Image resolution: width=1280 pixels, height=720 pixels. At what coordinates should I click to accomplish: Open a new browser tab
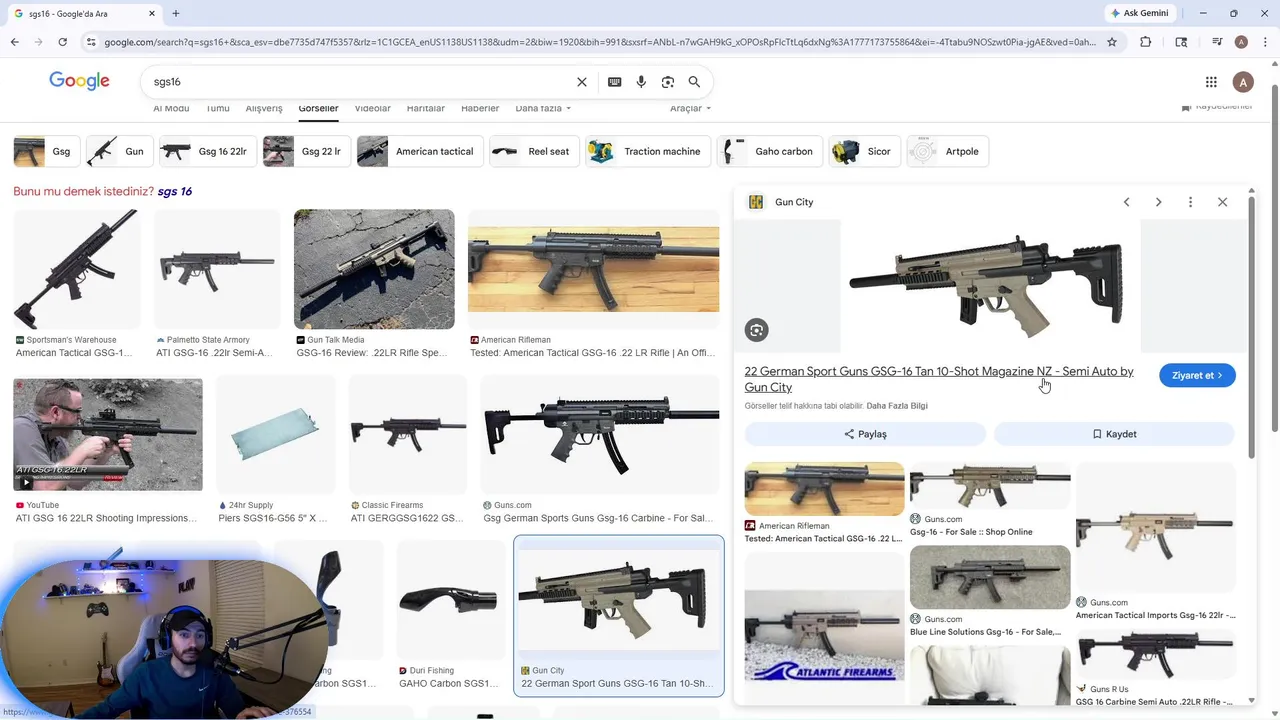[x=176, y=13]
